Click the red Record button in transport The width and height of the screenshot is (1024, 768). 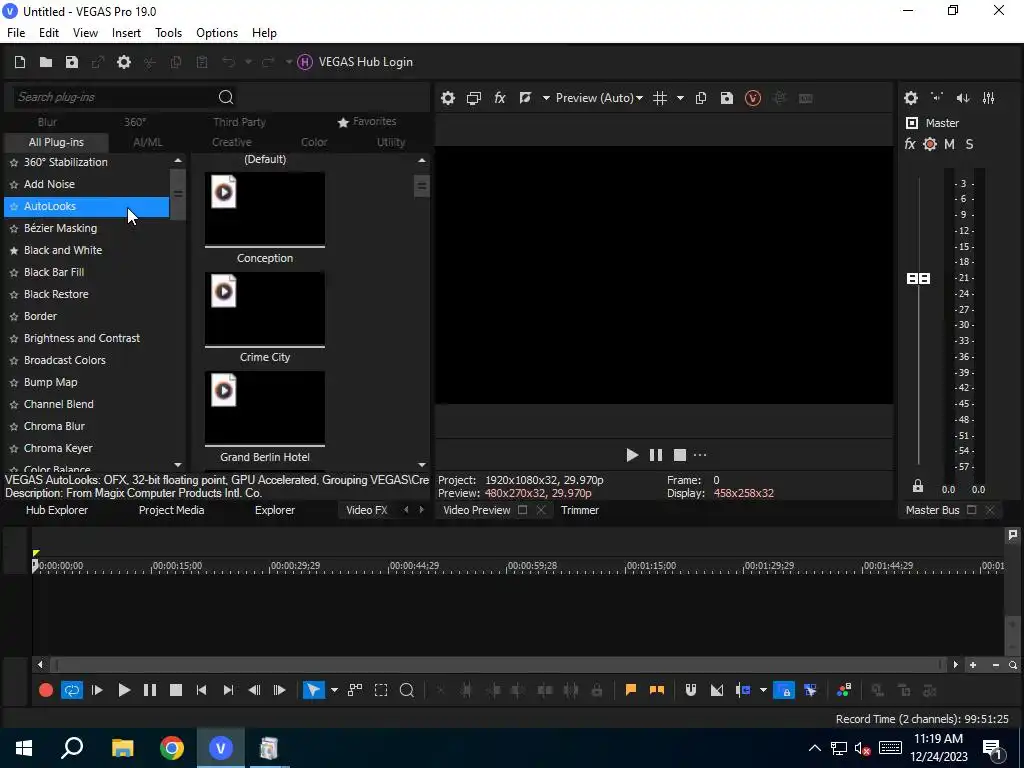(46, 690)
